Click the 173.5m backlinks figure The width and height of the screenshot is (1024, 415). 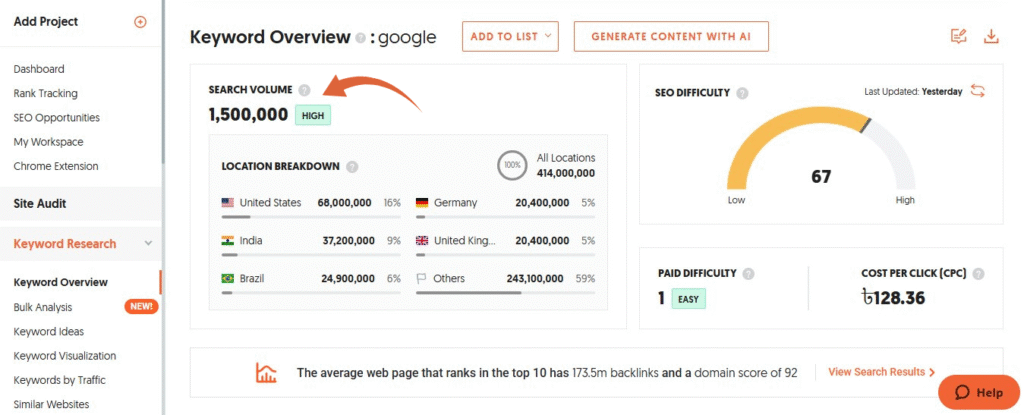tap(615, 373)
